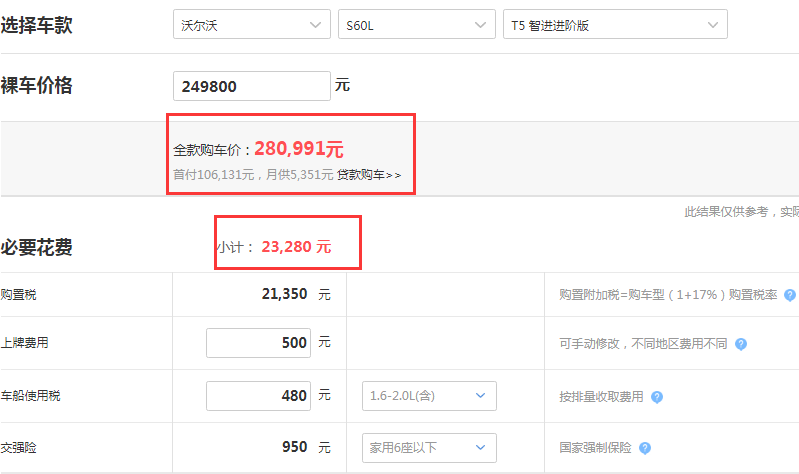Image resolution: width=799 pixels, height=474 pixels.
Task: Click the 车船使用税 input showing 480
Action: [258, 396]
